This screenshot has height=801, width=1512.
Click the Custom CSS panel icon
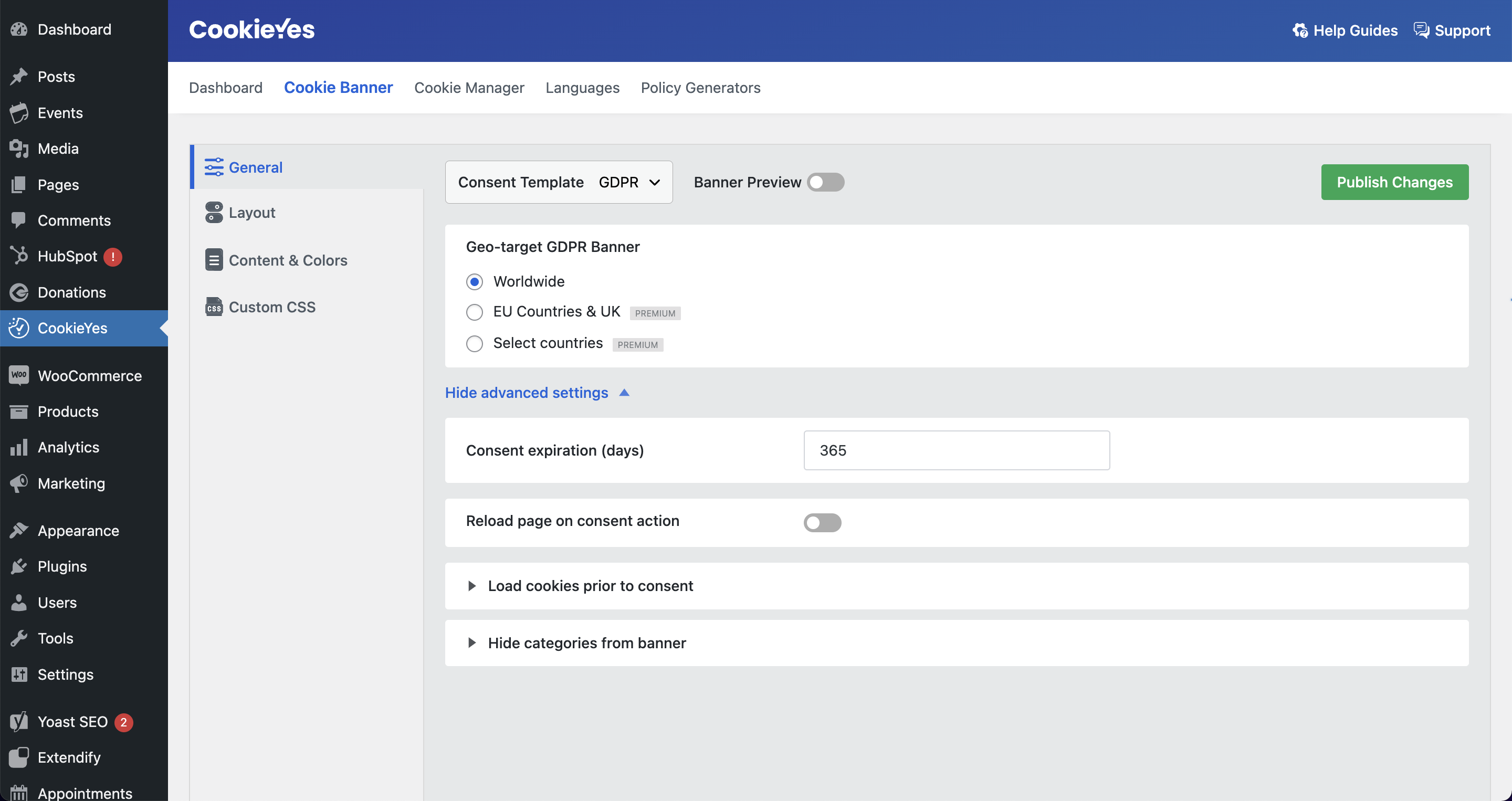[214, 307]
